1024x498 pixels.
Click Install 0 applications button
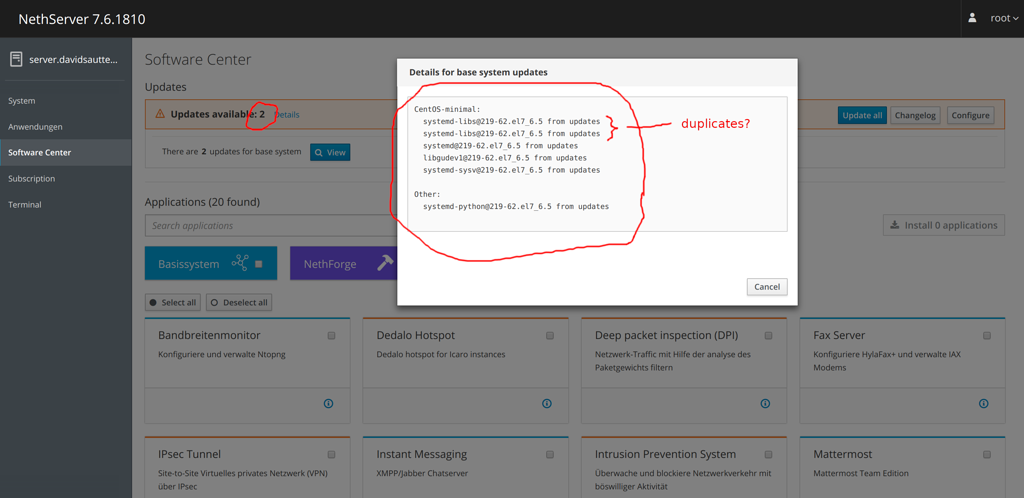[x=944, y=225]
